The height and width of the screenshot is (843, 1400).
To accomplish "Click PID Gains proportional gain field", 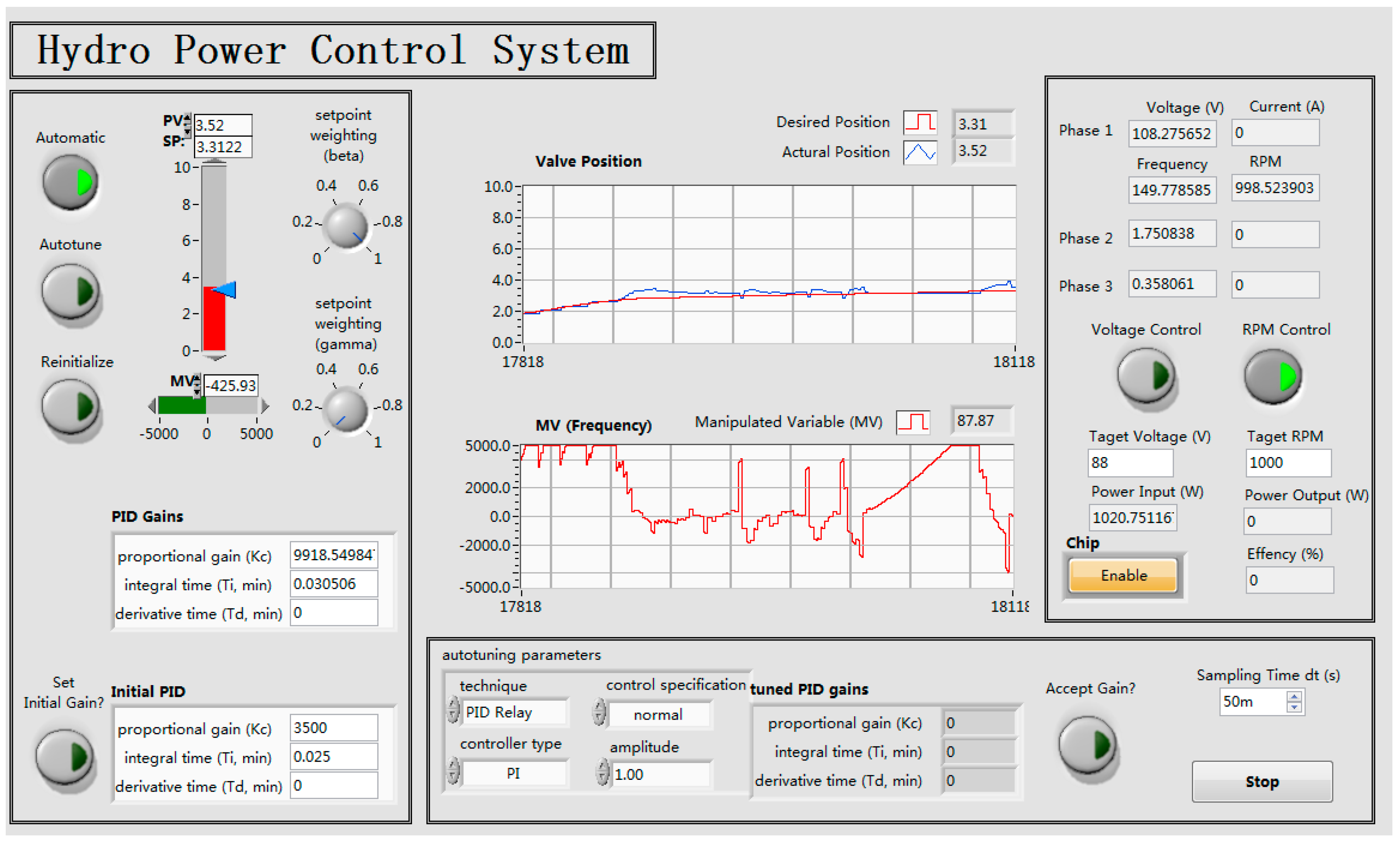I will click(x=333, y=555).
